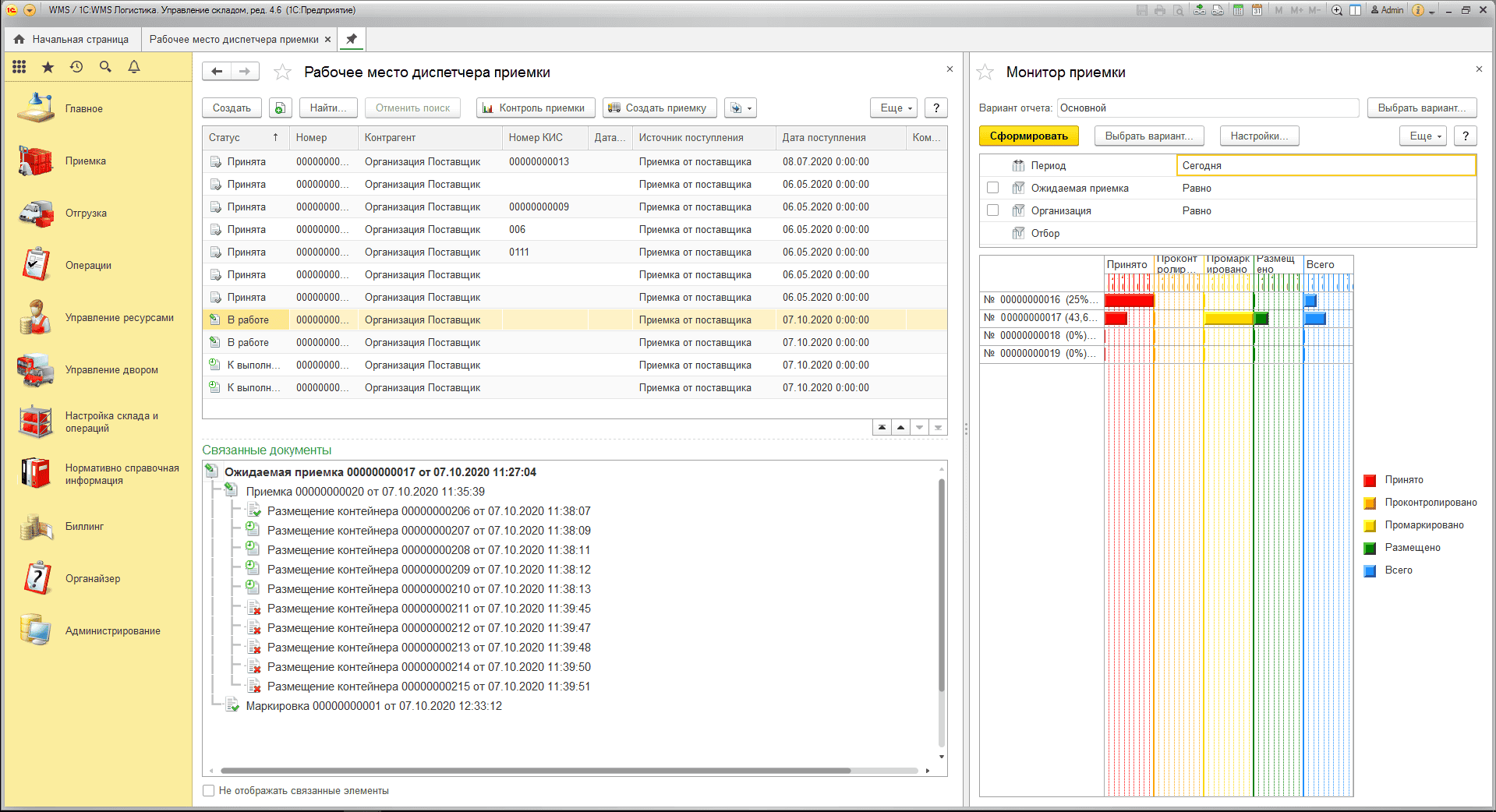
Task: Open the Отгрузка section in sidebar
Action: (x=86, y=214)
